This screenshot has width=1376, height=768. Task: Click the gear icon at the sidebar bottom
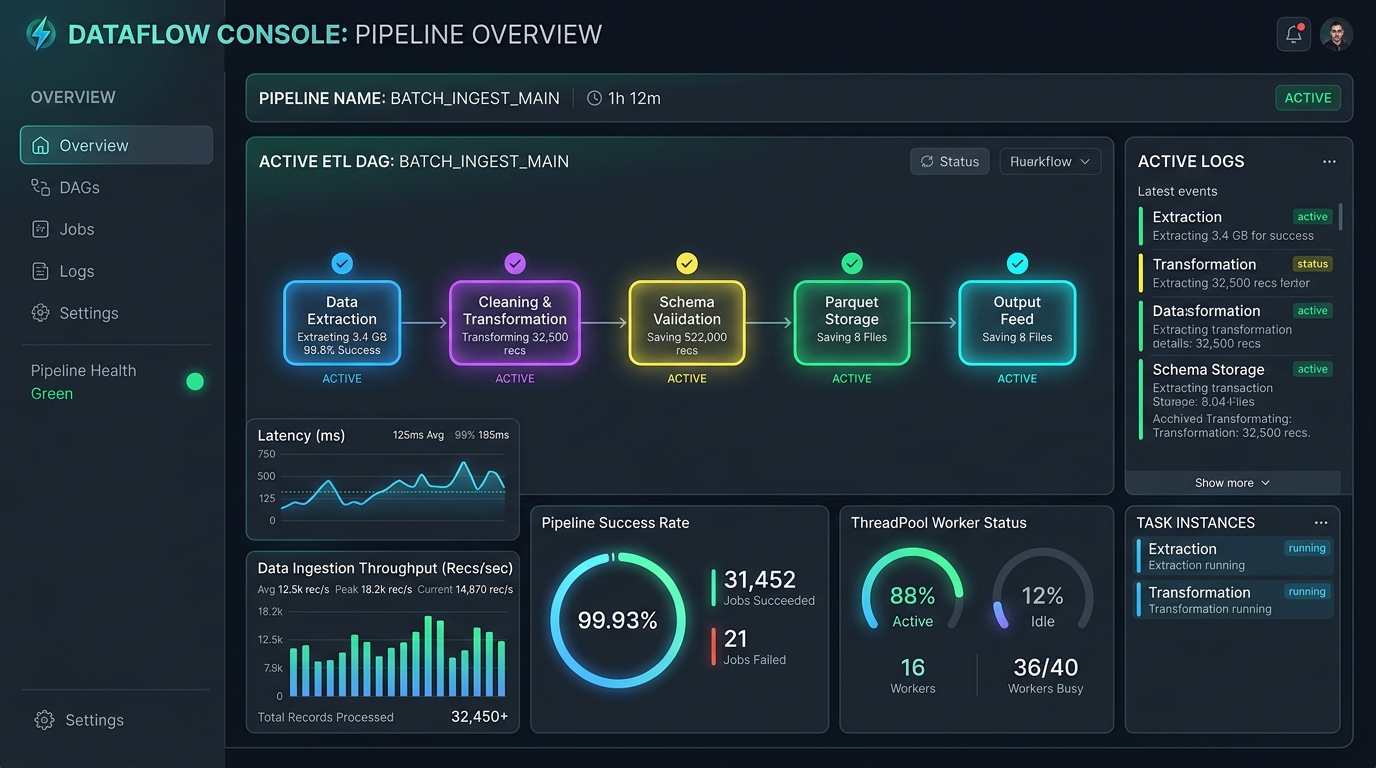(44, 720)
